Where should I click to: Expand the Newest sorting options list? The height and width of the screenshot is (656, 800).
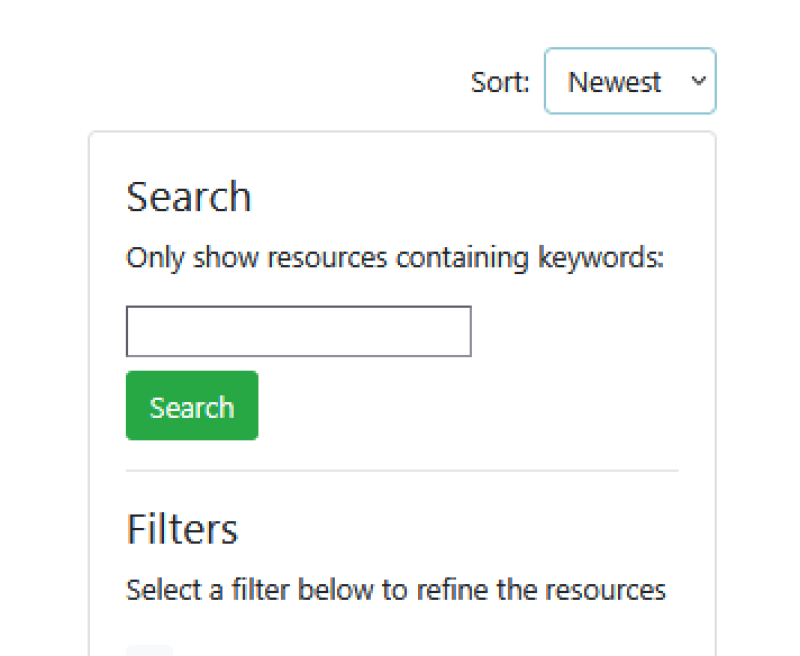(630, 81)
